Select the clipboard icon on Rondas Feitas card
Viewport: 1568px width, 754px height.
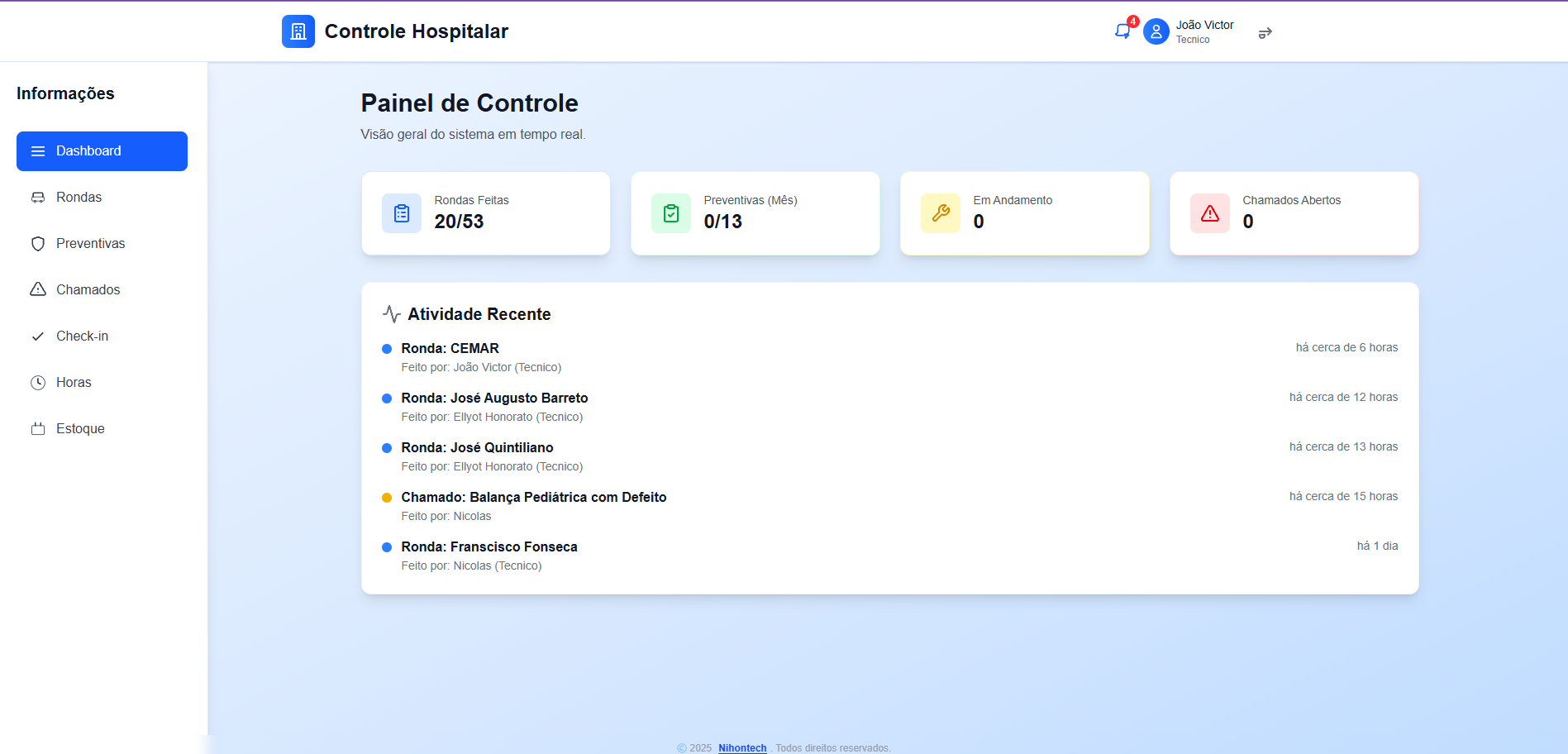[401, 212]
